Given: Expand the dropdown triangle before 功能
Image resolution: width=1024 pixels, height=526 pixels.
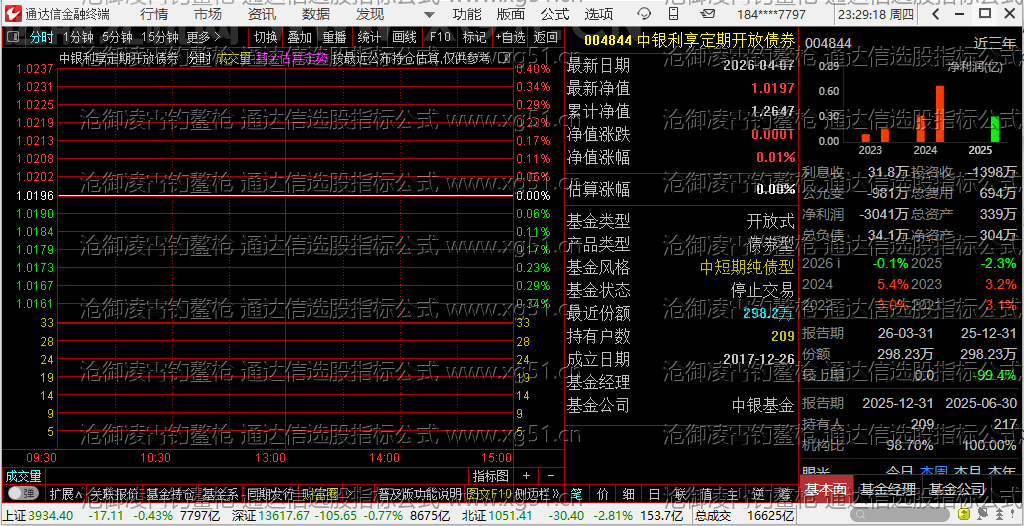Looking at the screenshot, I should pyautogui.click(x=428, y=14).
